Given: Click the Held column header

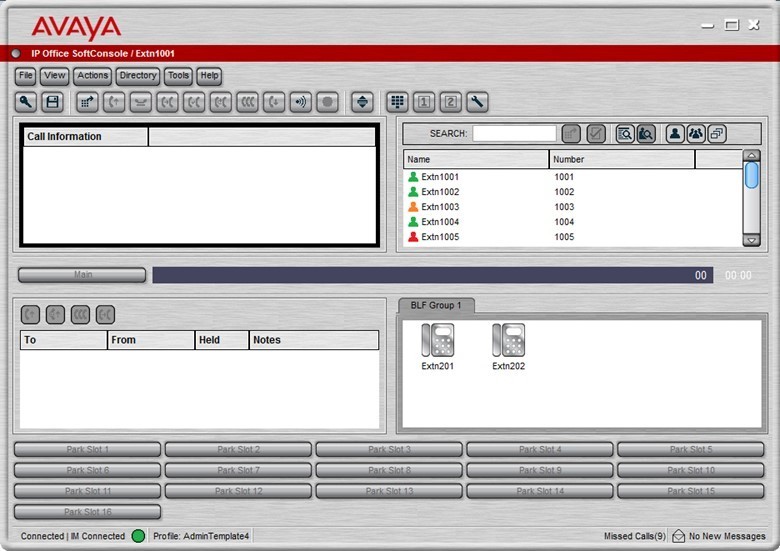Looking at the screenshot, I should (x=222, y=340).
